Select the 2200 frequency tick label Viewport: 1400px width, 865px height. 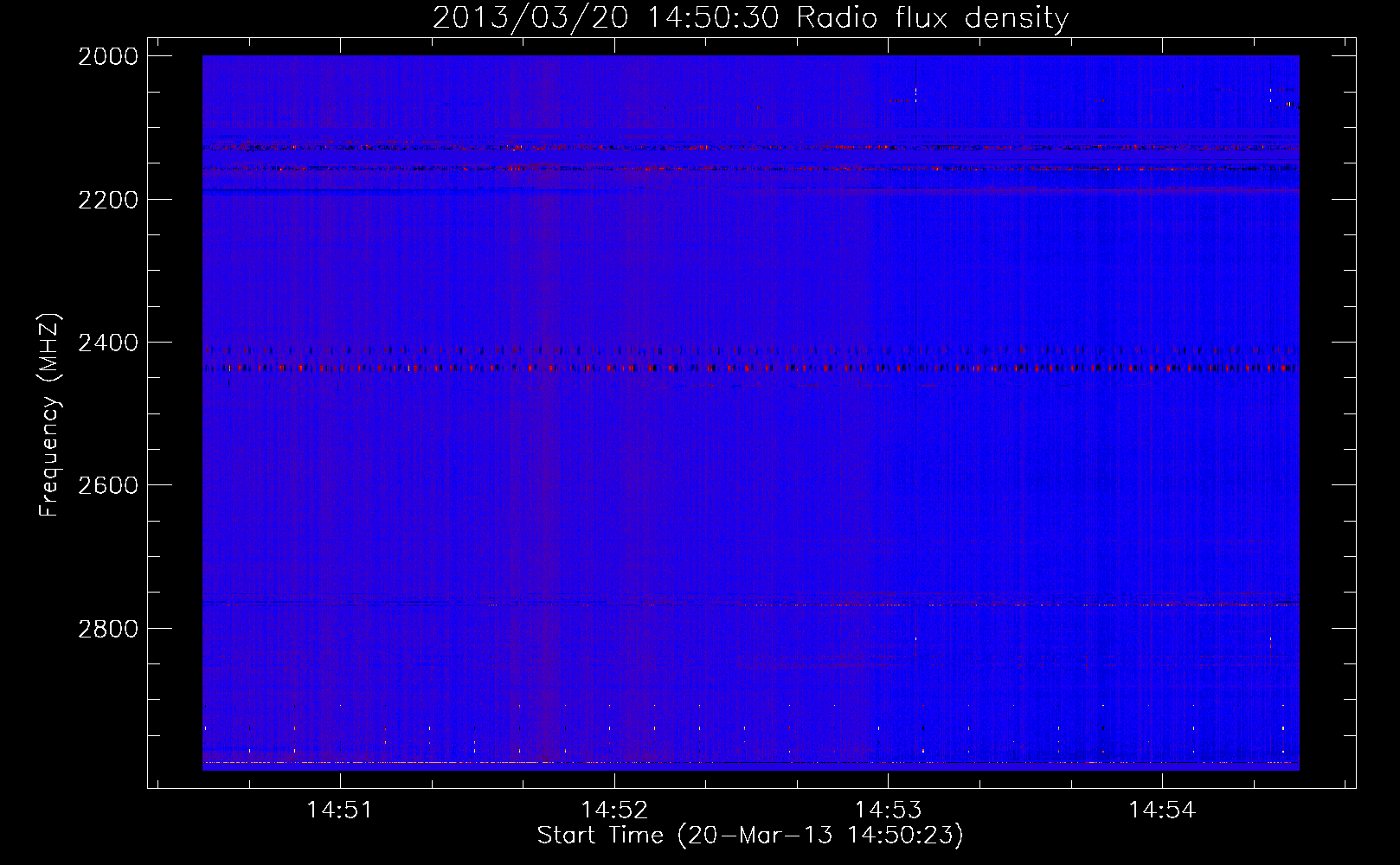click(108, 200)
